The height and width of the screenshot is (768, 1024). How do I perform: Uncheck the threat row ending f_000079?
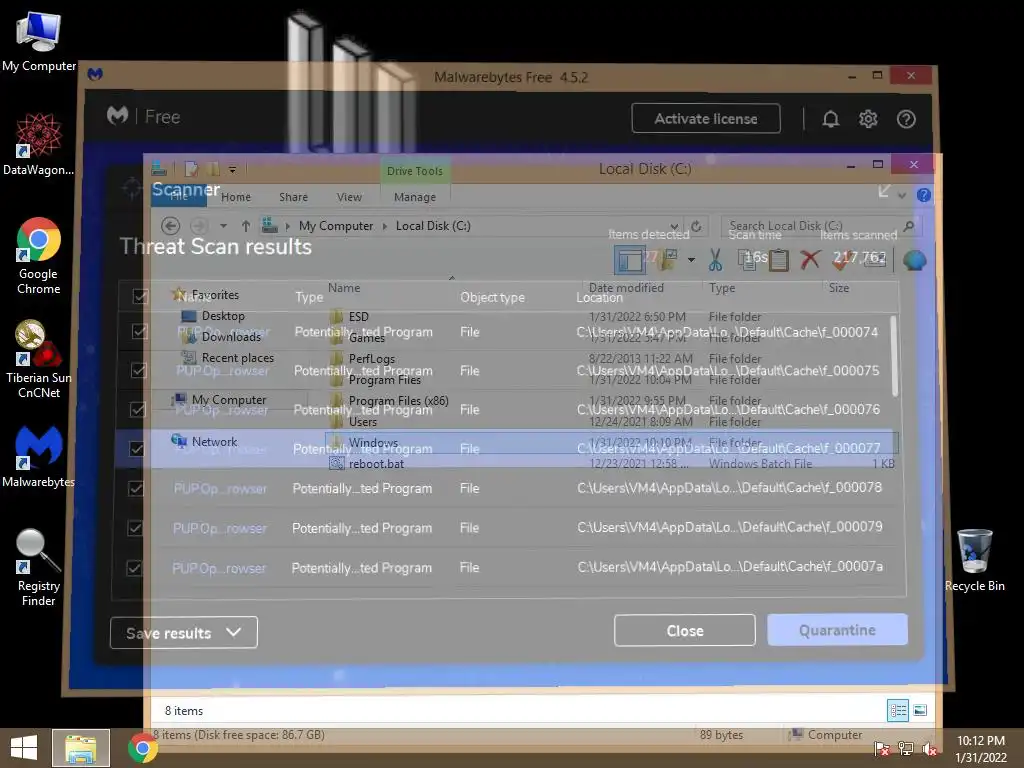135,528
